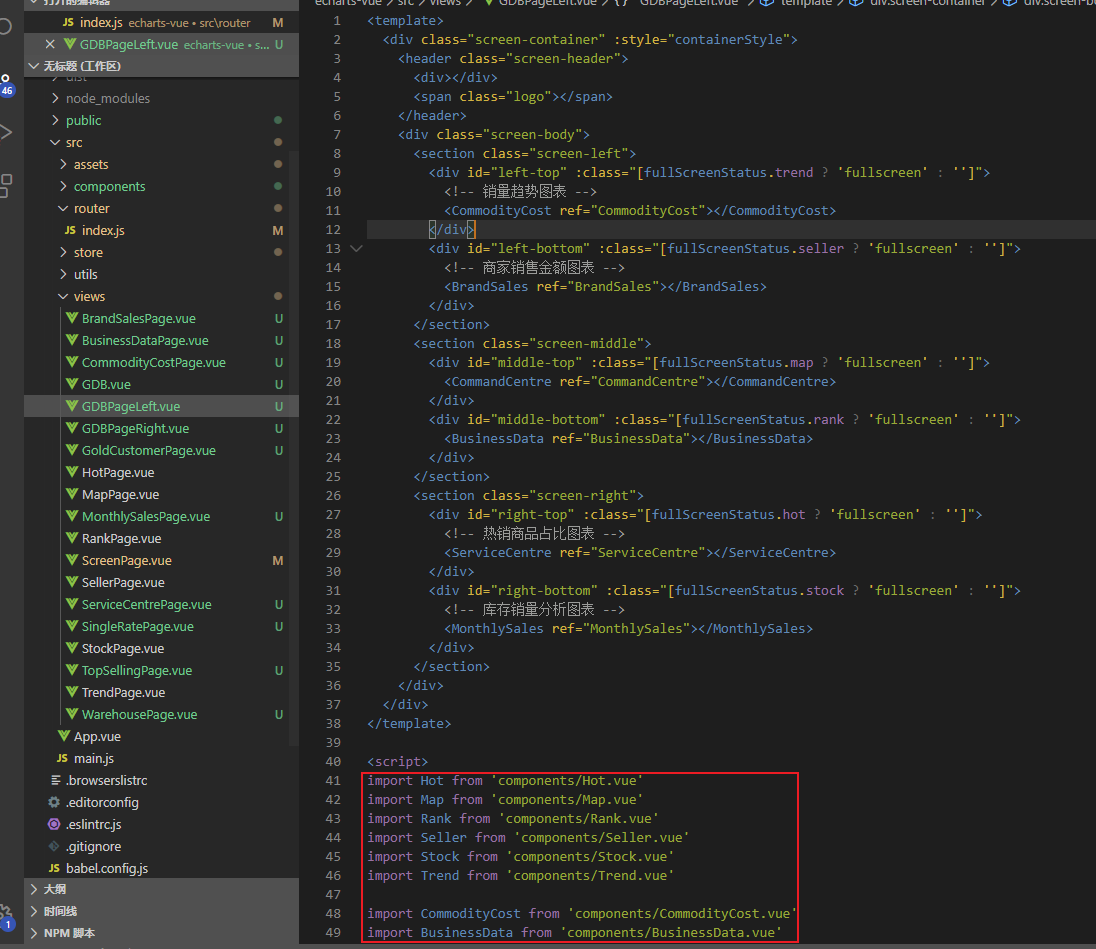This screenshot has width=1096, height=949.
Task: Open Run and Debug activity bar icon
Action: pyautogui.click(x=6, y=131)
